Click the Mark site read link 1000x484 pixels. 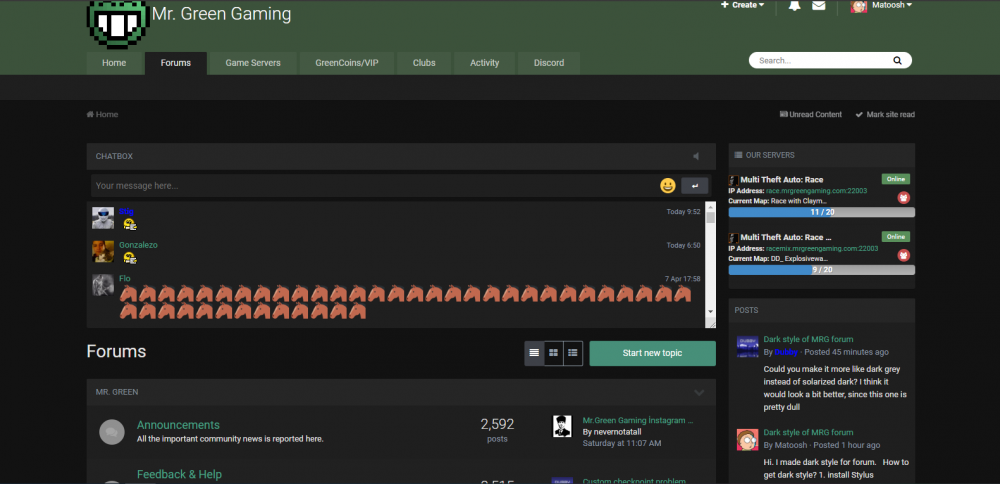click(x=885, y=115)
